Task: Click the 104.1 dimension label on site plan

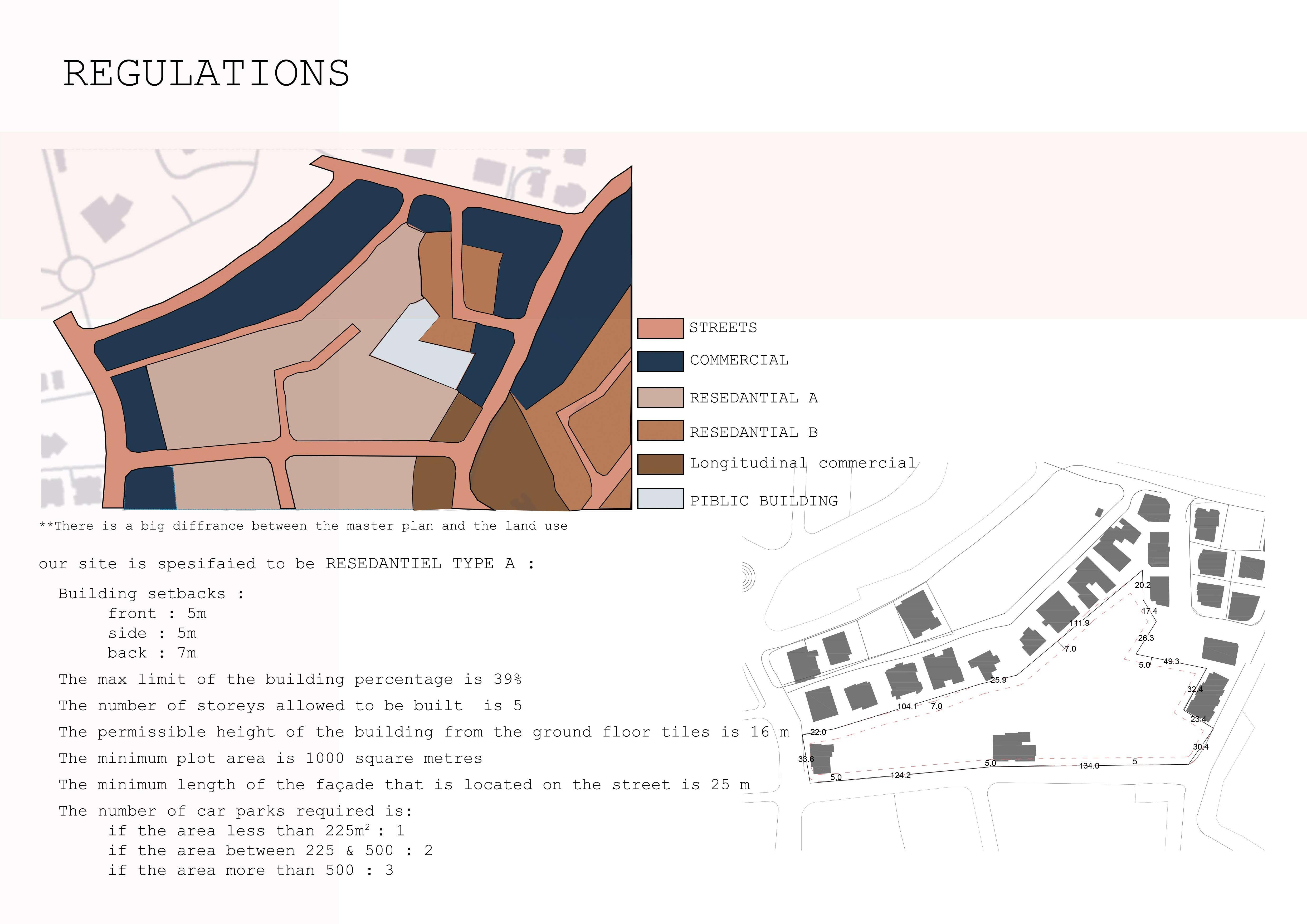Action: point(907,707)
